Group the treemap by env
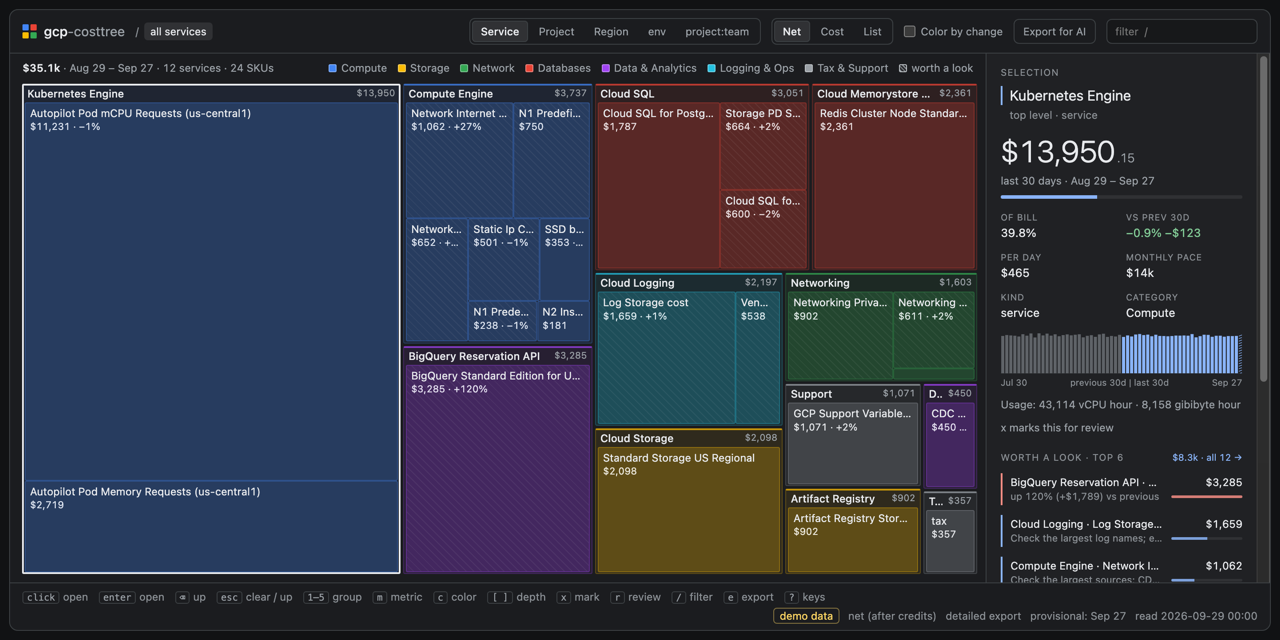Screen dimensions: 1280x640 (657, 32)
